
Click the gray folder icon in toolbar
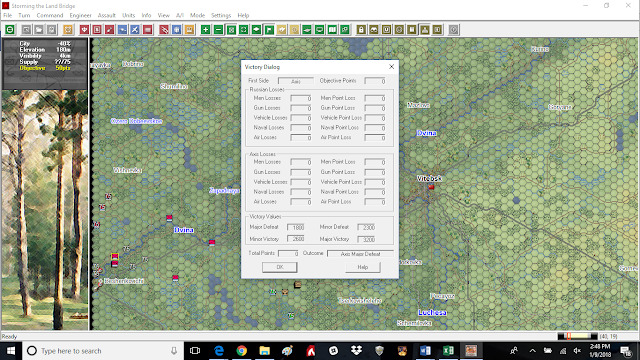39,30
